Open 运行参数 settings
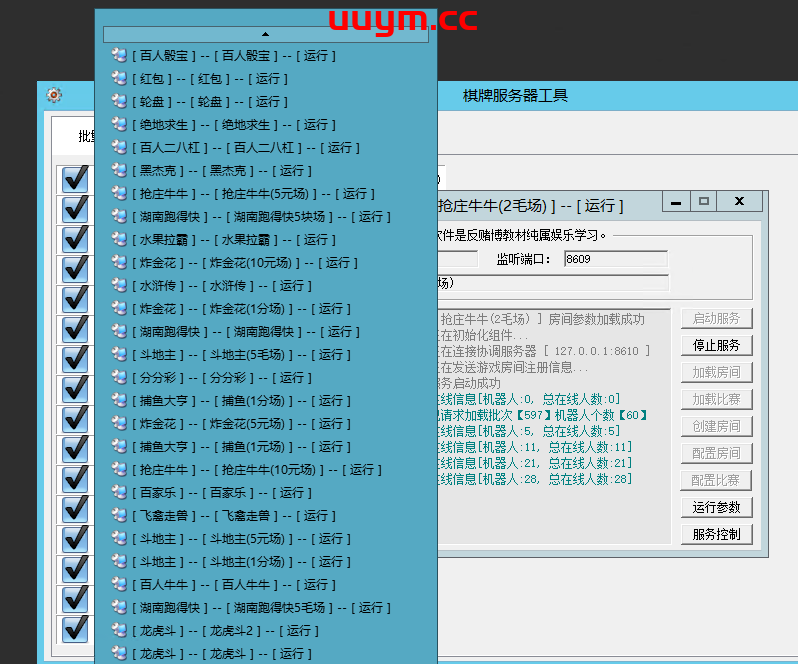Image resolution: width=798 pixels, height=664 pixels. [x=716, y=507]
